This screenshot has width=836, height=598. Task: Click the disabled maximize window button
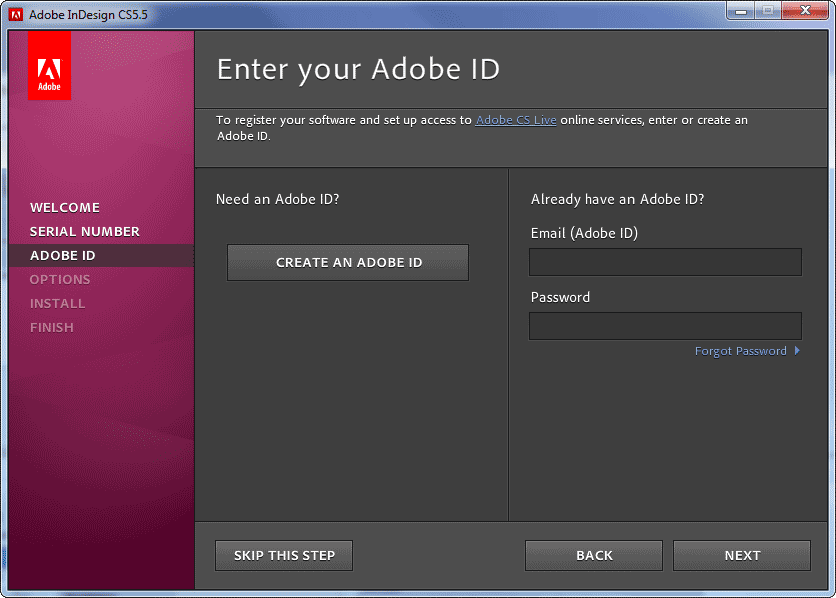point(768,11)
